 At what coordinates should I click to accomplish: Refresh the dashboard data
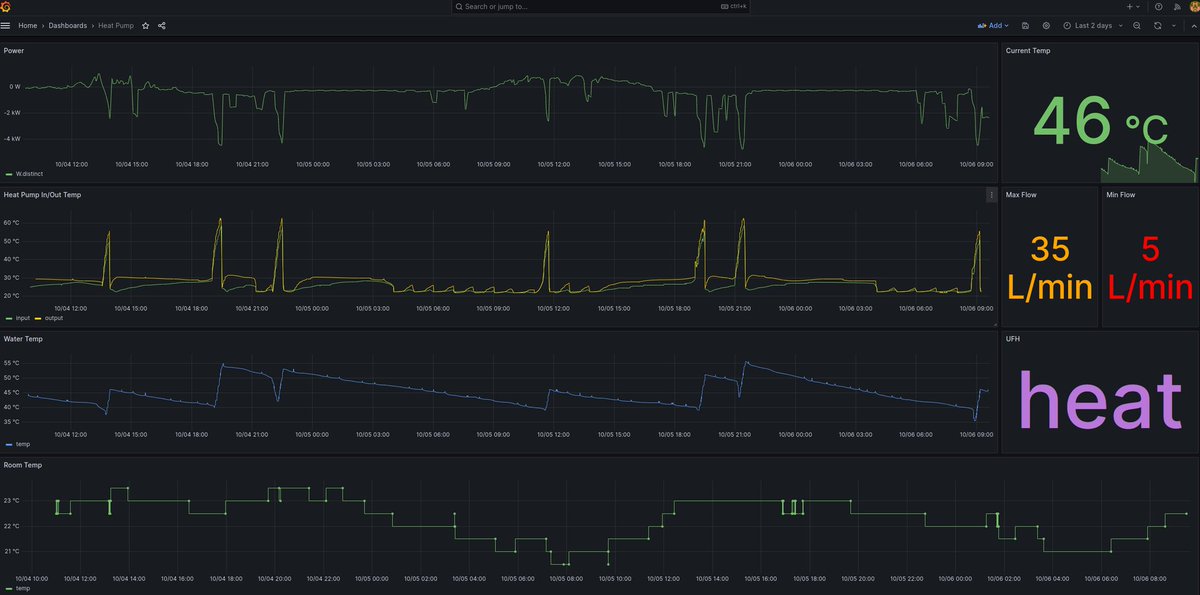point(1157,26)
